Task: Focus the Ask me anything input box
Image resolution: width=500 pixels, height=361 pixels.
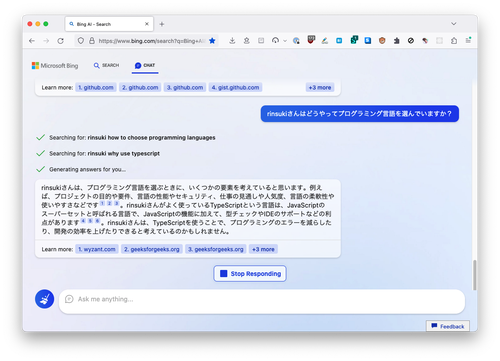Action: coord(262,301)
